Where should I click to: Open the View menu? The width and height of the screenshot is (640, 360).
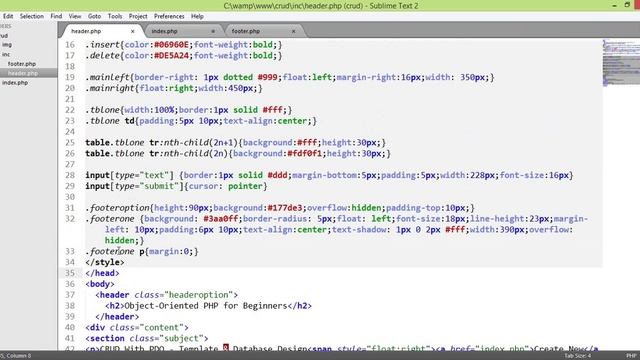click(75, 16)
